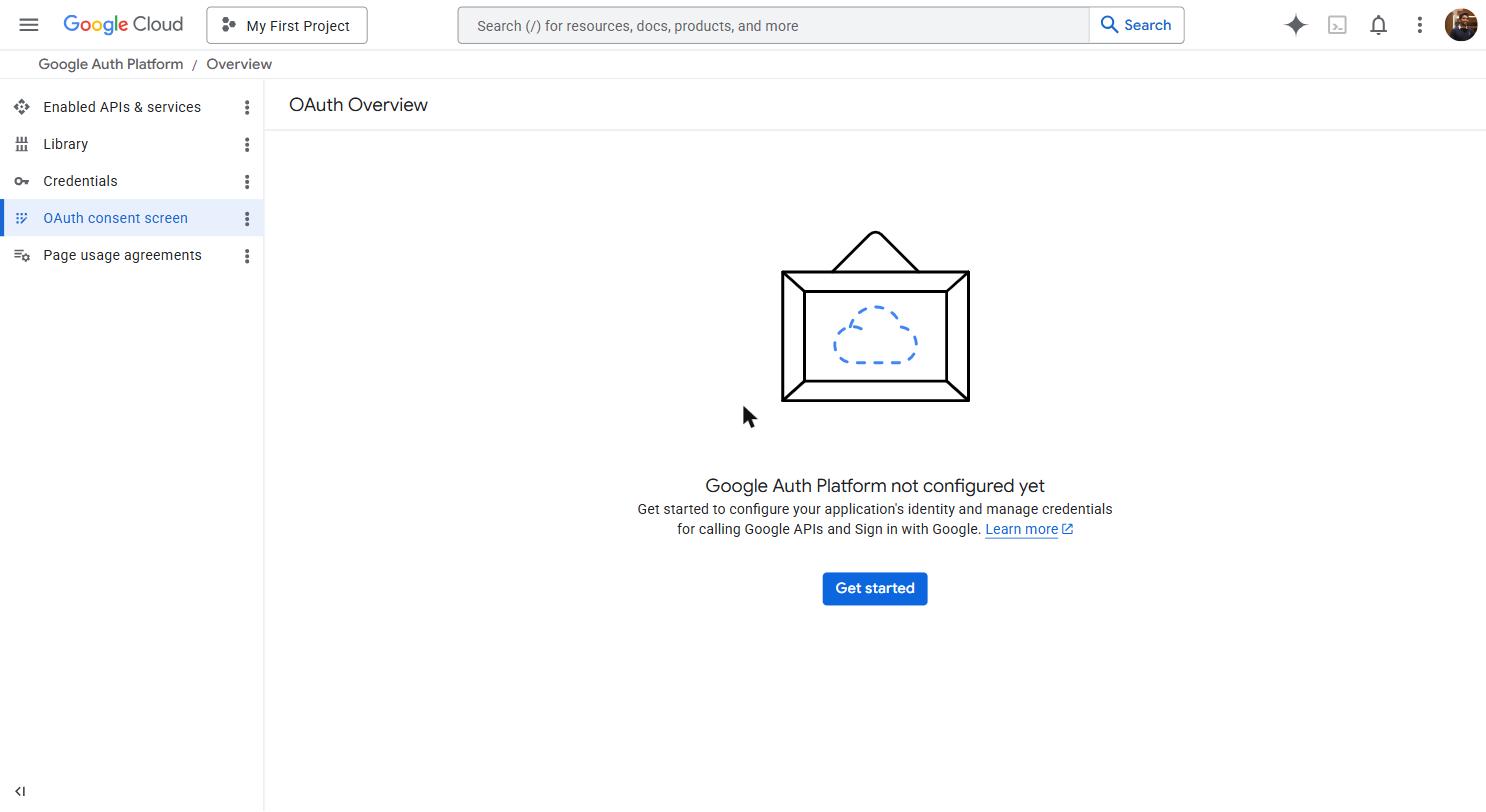Open more options for OAuth consent screen
This screenshot has width=1486, height=812.
point(247,218)
